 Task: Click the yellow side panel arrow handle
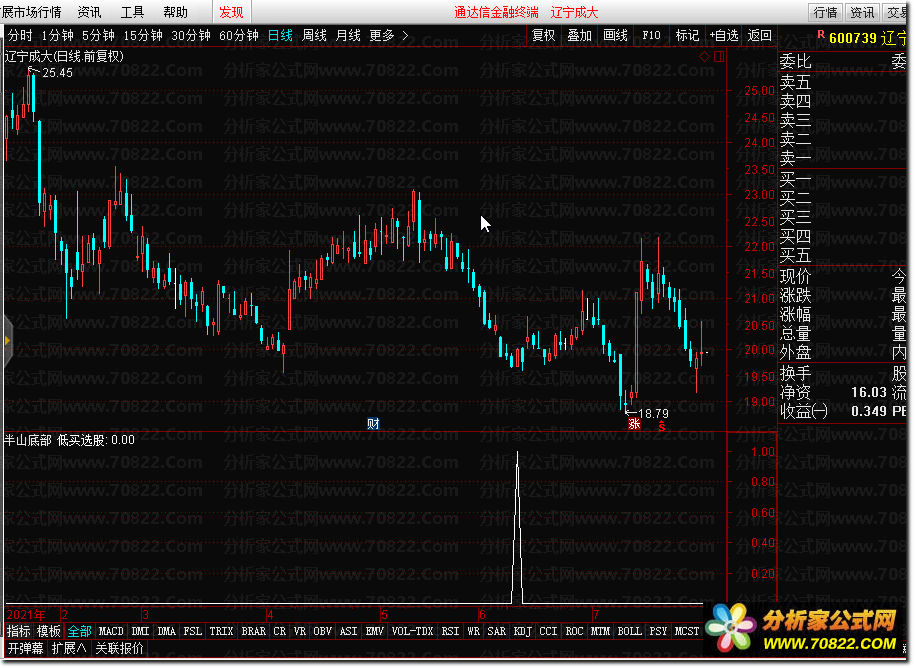(x=7, y=341)
